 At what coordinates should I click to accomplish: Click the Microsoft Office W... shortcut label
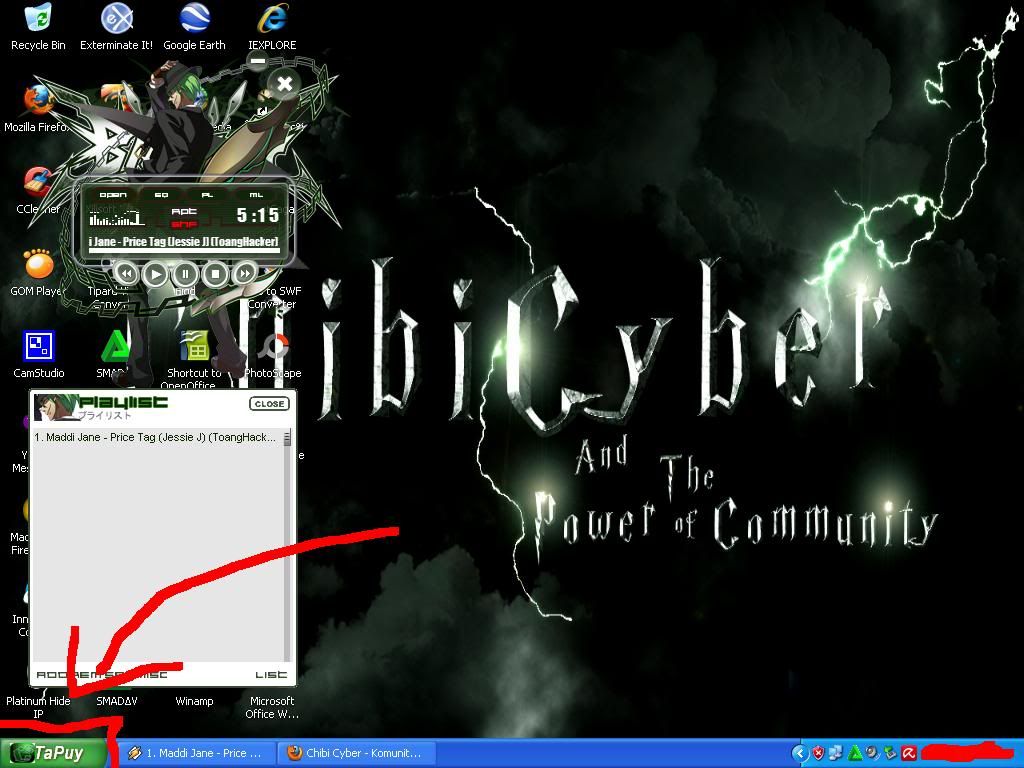pos(272,707)
